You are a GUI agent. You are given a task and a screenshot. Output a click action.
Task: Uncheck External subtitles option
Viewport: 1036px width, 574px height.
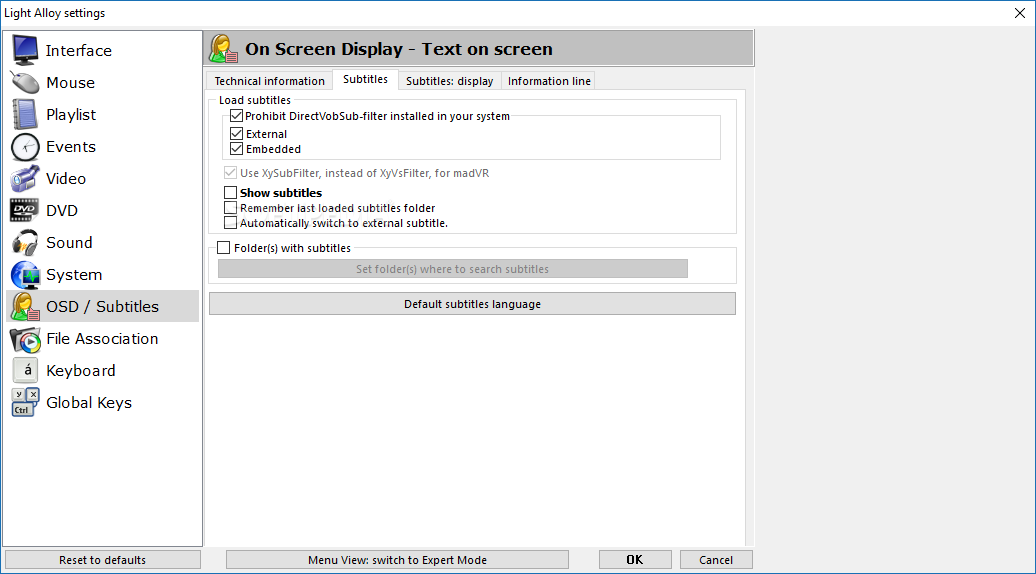237,133
